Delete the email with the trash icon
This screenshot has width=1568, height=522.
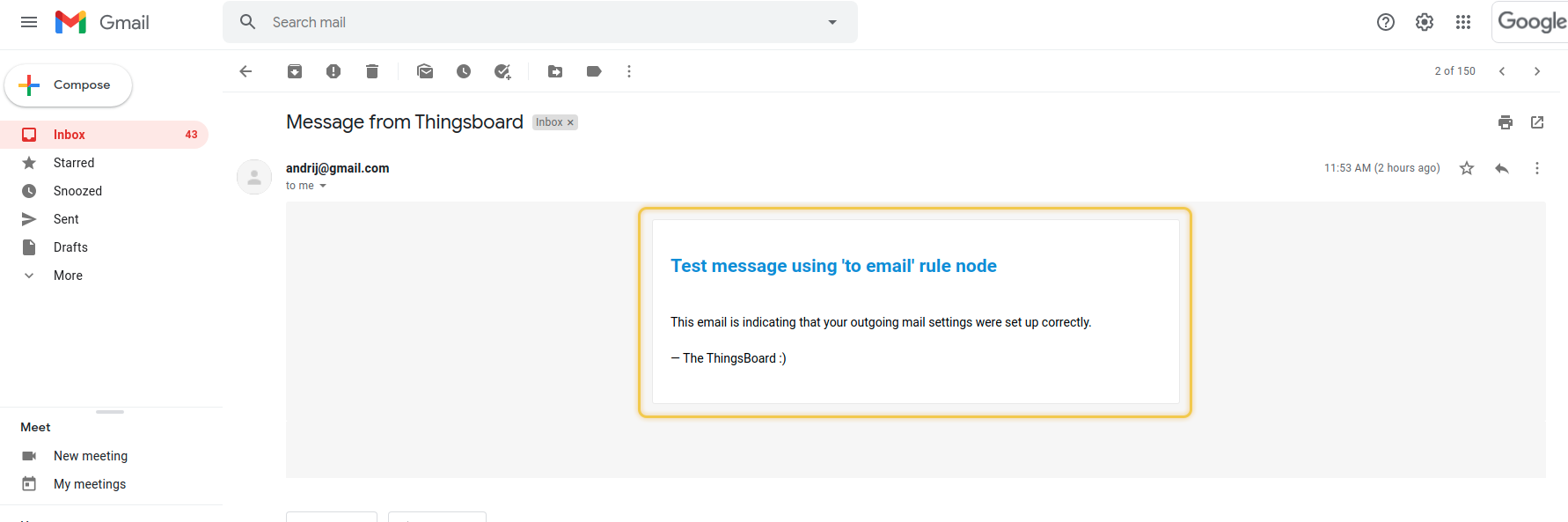coord(372,71)
